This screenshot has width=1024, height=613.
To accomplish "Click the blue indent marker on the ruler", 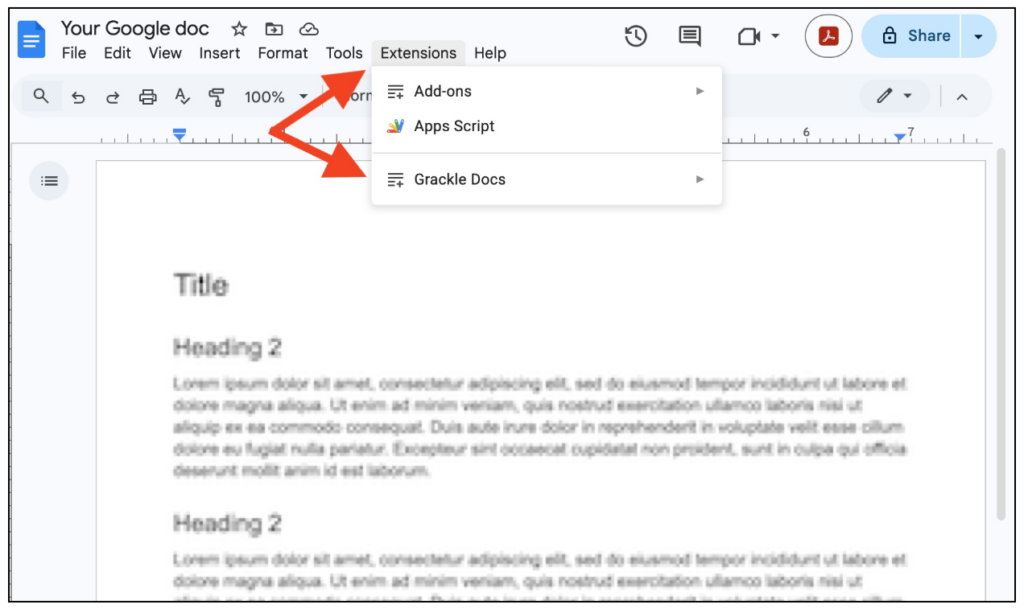I will click(179, 133).
